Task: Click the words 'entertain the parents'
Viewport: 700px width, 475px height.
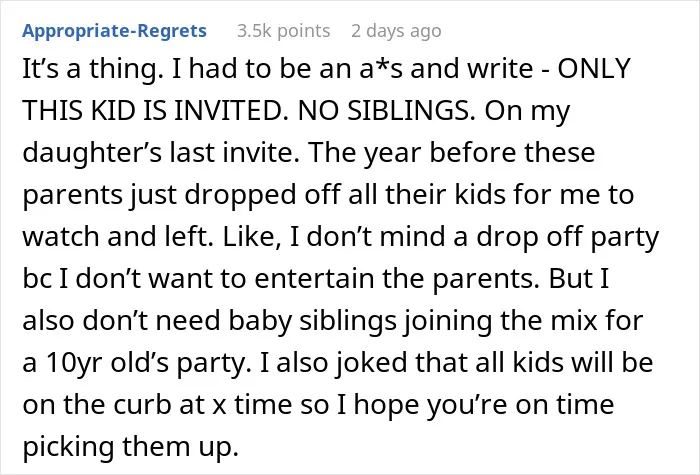Action: pyautogui.click(x=400, y=279)
